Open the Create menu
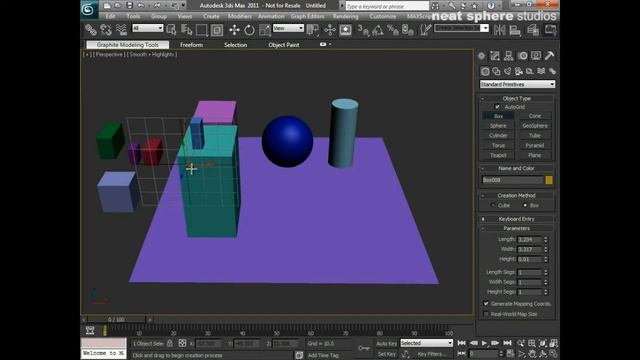Viewport: 640px width, 360px height. point(211,17)
